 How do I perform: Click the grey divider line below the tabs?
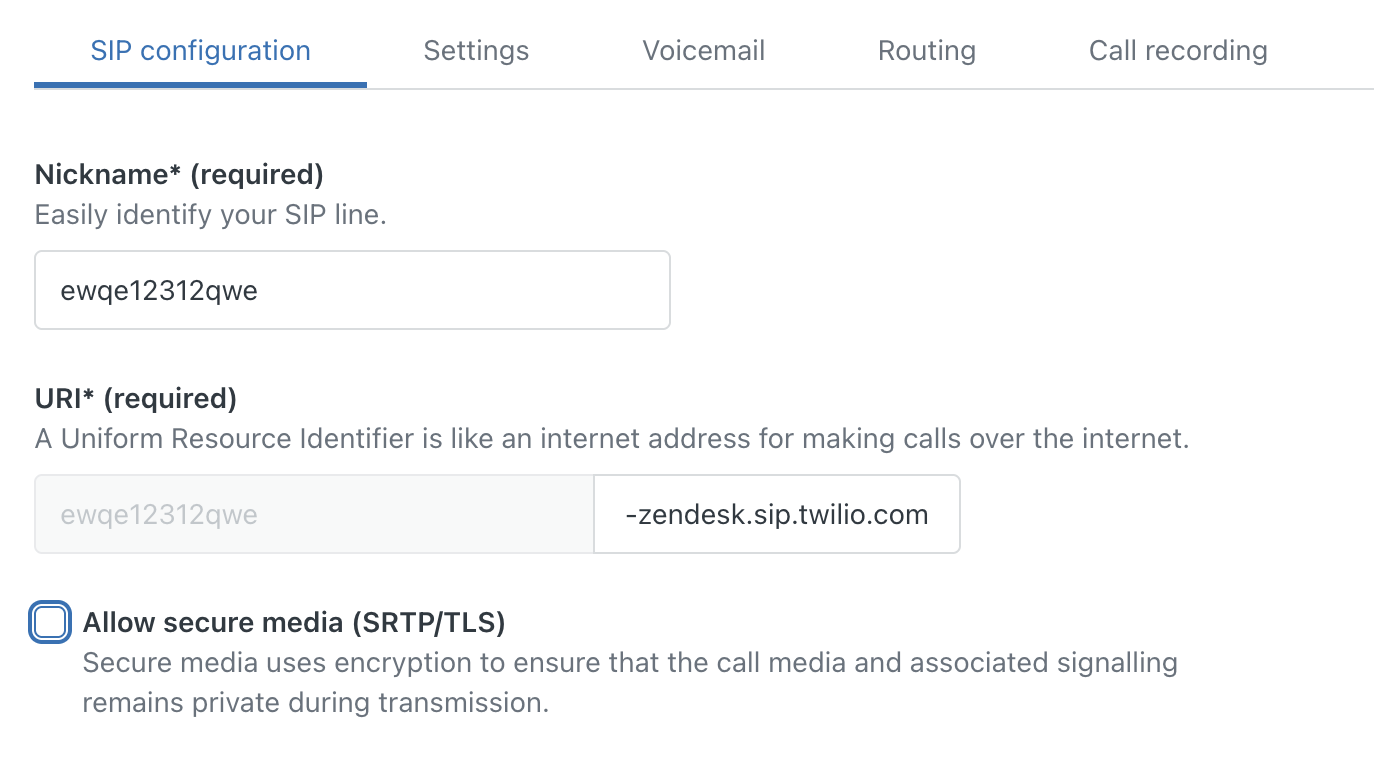click(x=870, y=89)
